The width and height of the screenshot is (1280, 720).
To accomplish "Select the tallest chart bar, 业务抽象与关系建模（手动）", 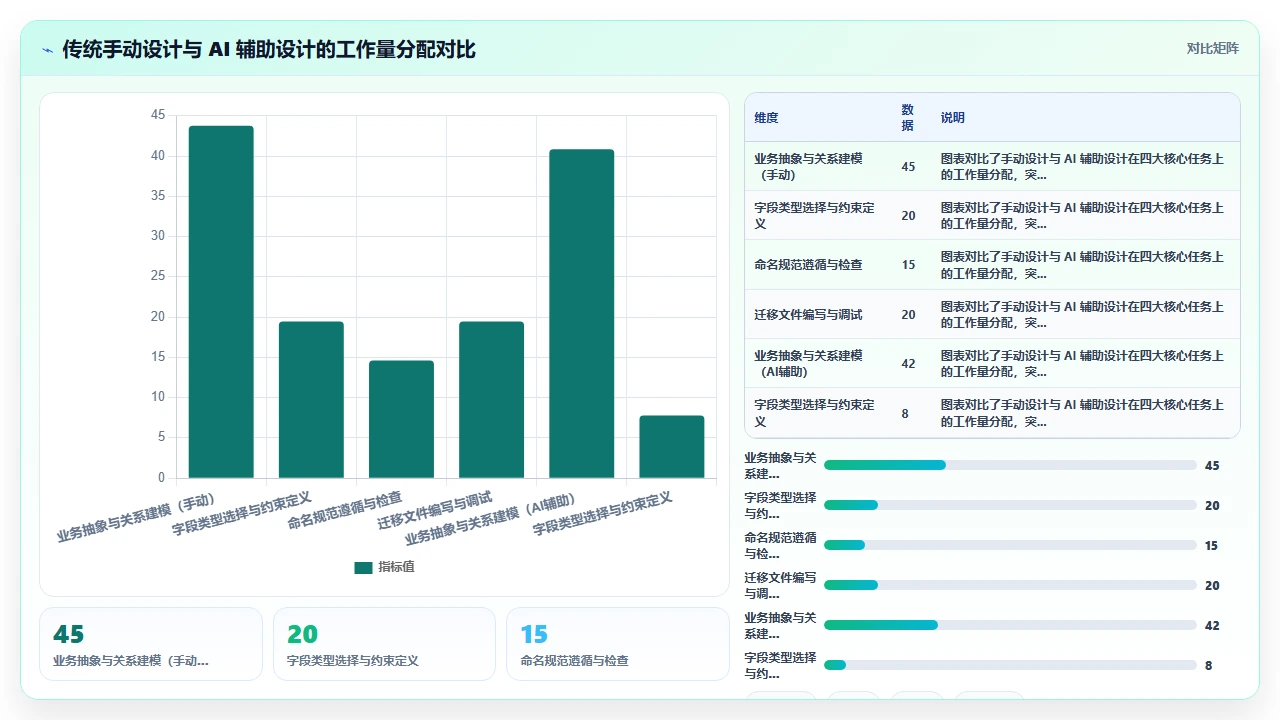I will pyautogui.click(x=221, y=302).
